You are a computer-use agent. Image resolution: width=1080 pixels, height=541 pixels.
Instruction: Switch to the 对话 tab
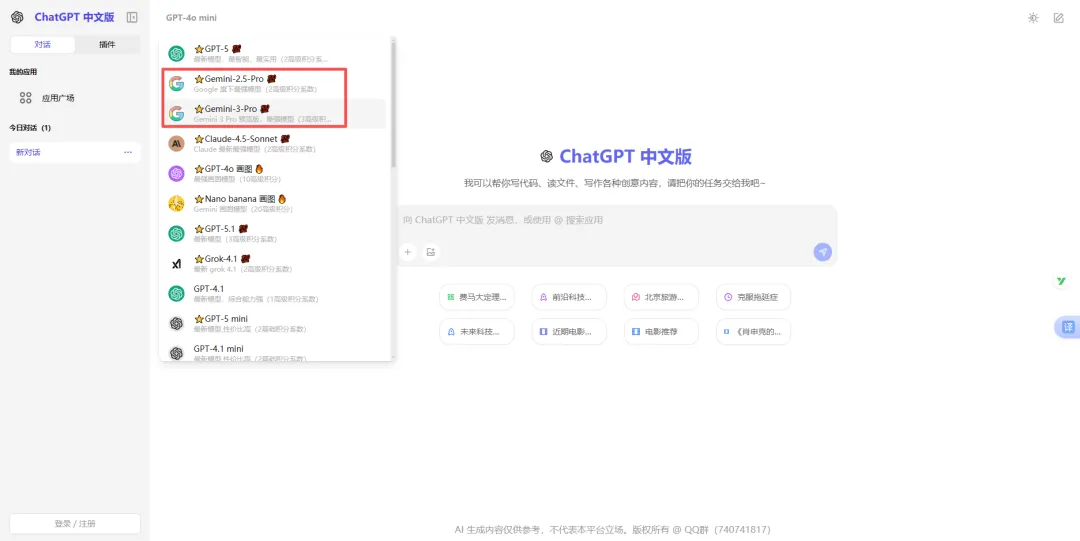[x=43, y=44]
